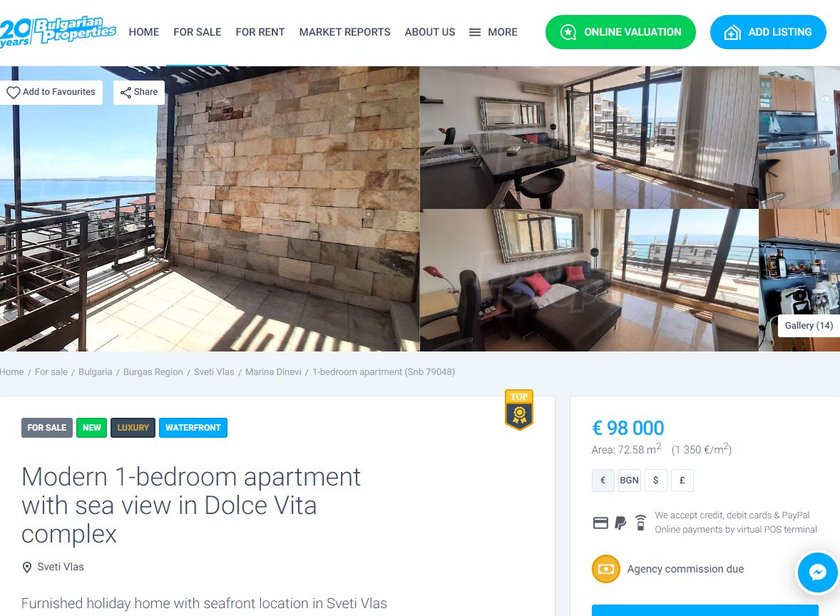Click the Facebook Messenger chat bubble
Screen dimensions: 840x616
[818, 572]
